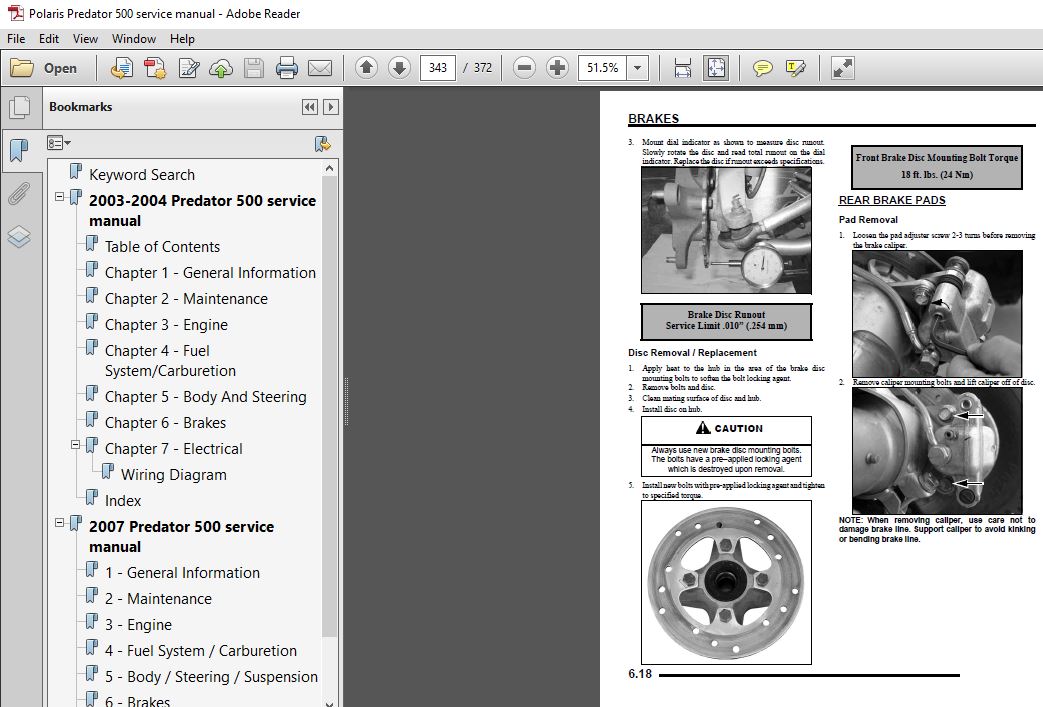Image resolution: width=1043 pixels, height=707 pixels.
Task: Open the Table of Contents bookmark
Action: pyautogui.click(x=162, y=247)
